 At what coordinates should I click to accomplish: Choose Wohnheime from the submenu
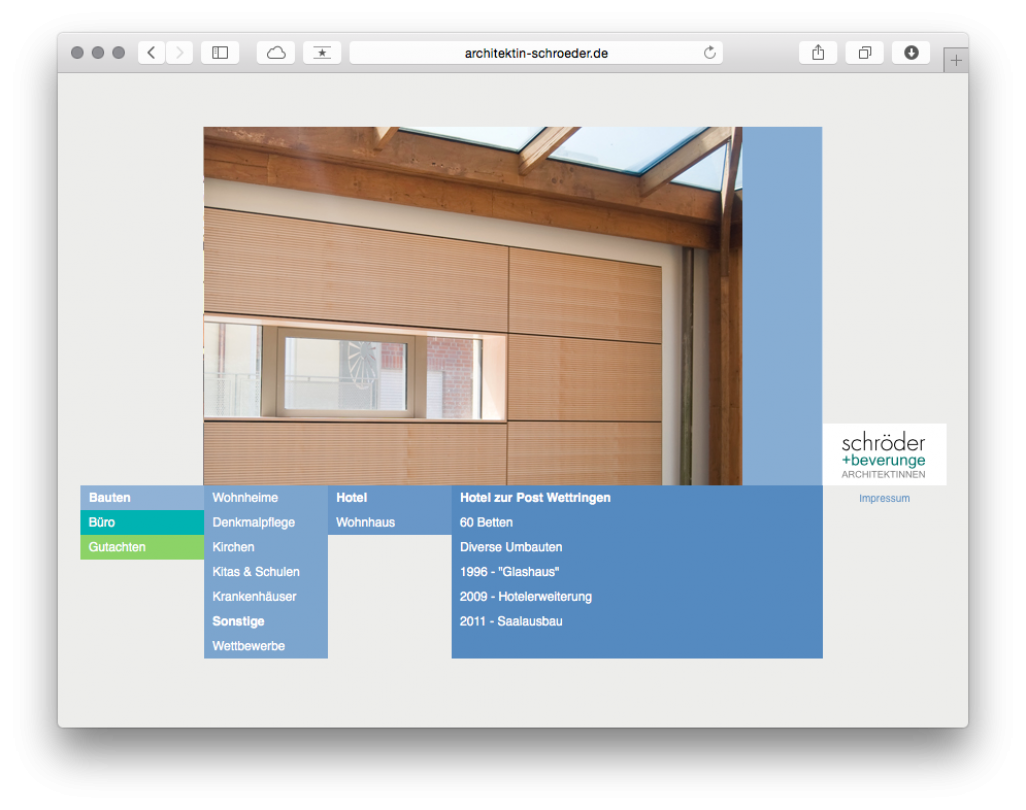click(266, 497)
